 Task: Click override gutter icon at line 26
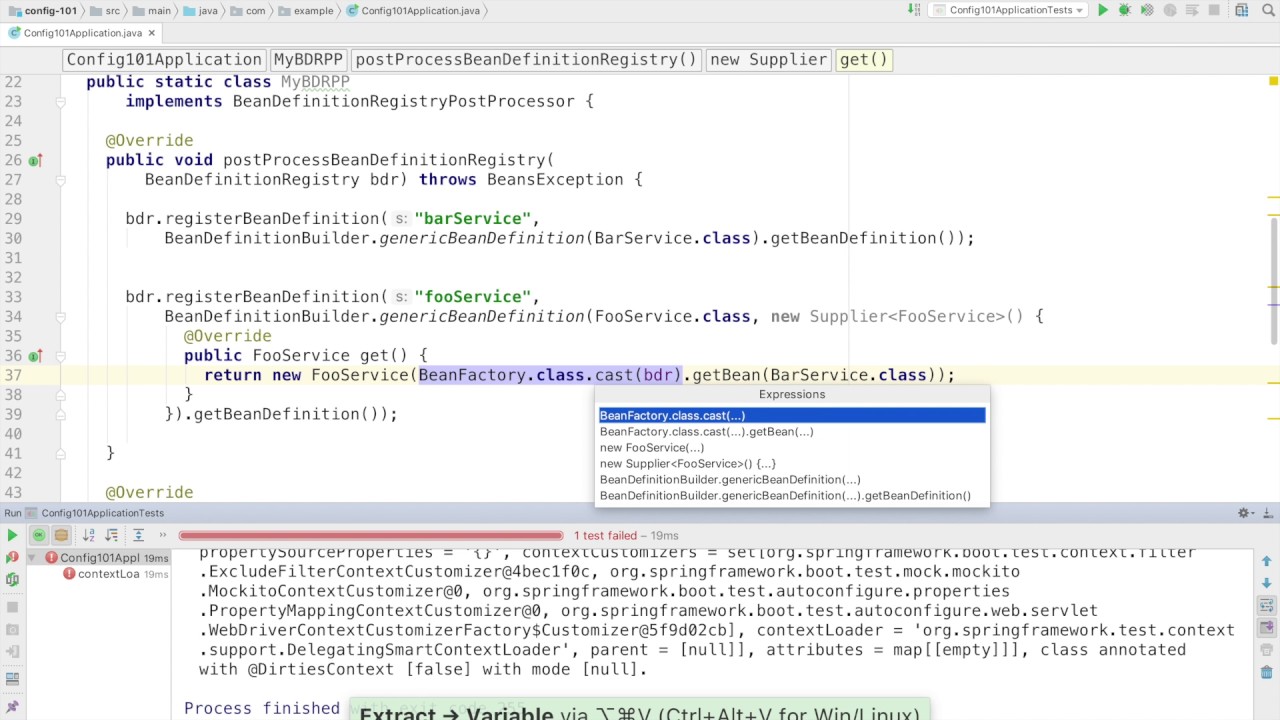(35, 160)
